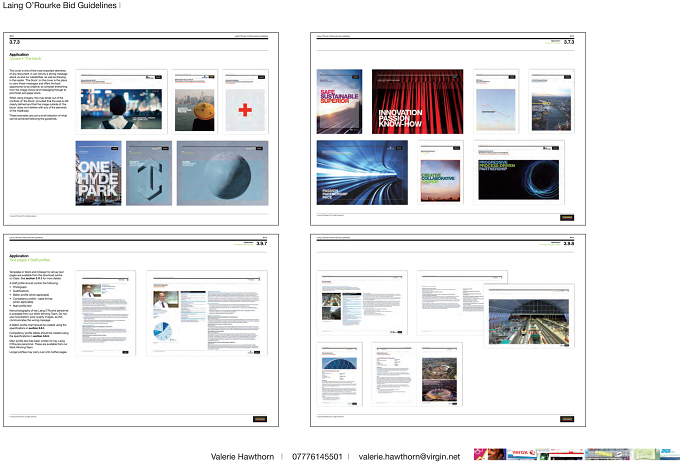Click the 3.7.3 section number on first page
The image size is (680, 462).
[14, 42]
